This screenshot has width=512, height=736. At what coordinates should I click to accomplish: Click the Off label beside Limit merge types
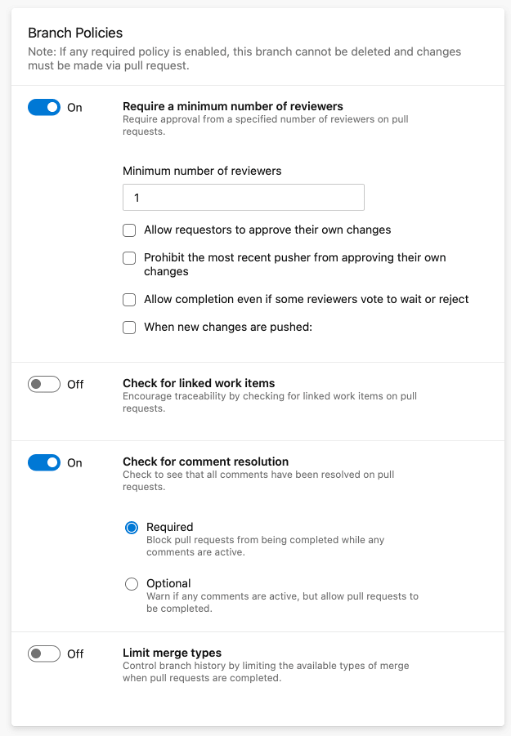click(x=75, y=654)
